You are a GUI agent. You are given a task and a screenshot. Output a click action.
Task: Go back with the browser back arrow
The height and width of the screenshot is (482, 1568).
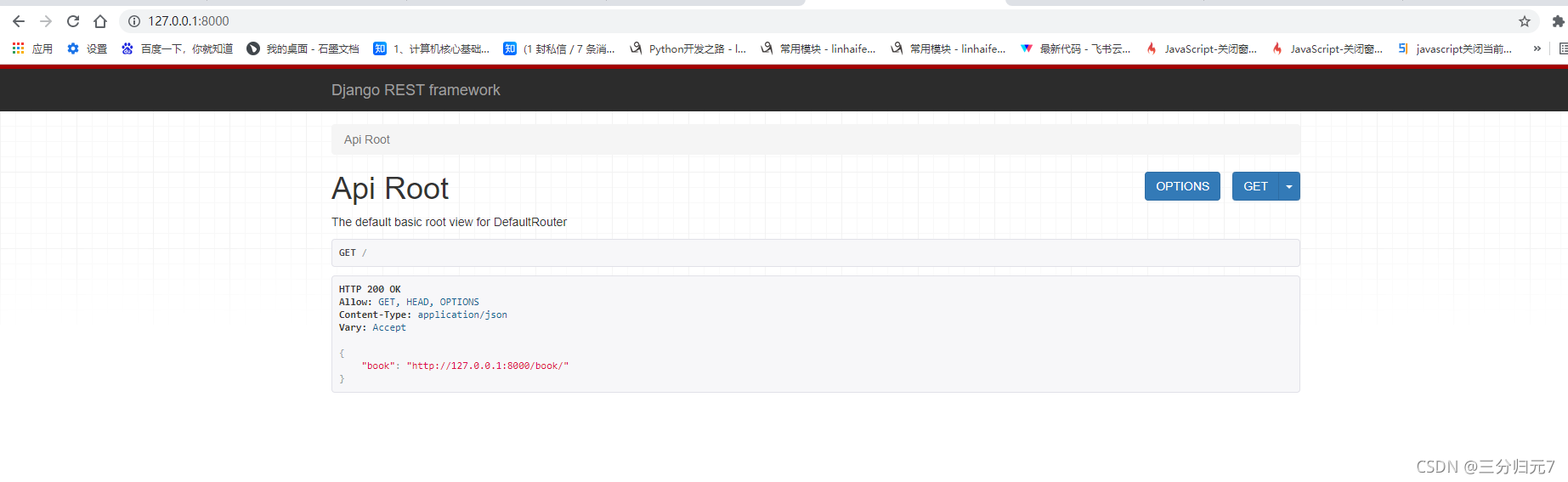click(19, 21)
